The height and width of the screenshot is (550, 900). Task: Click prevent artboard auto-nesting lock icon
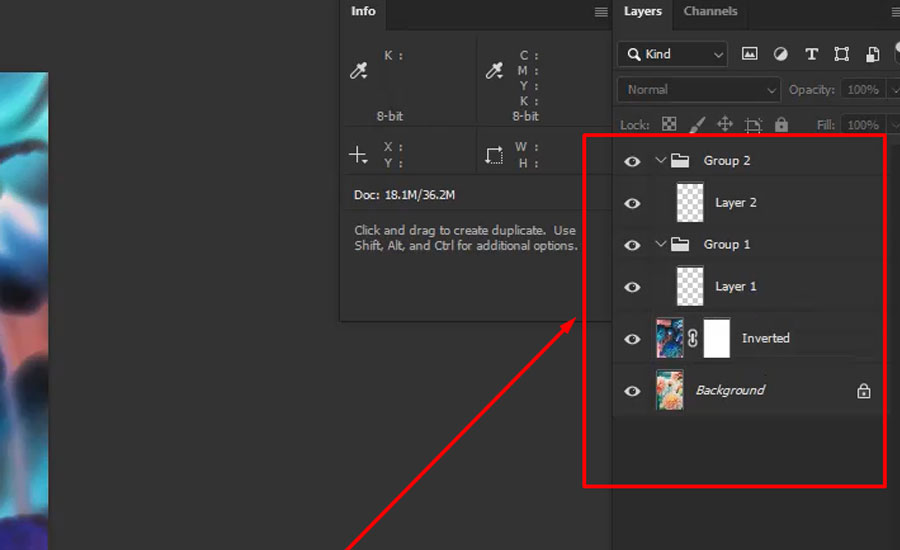click(753, 125)
